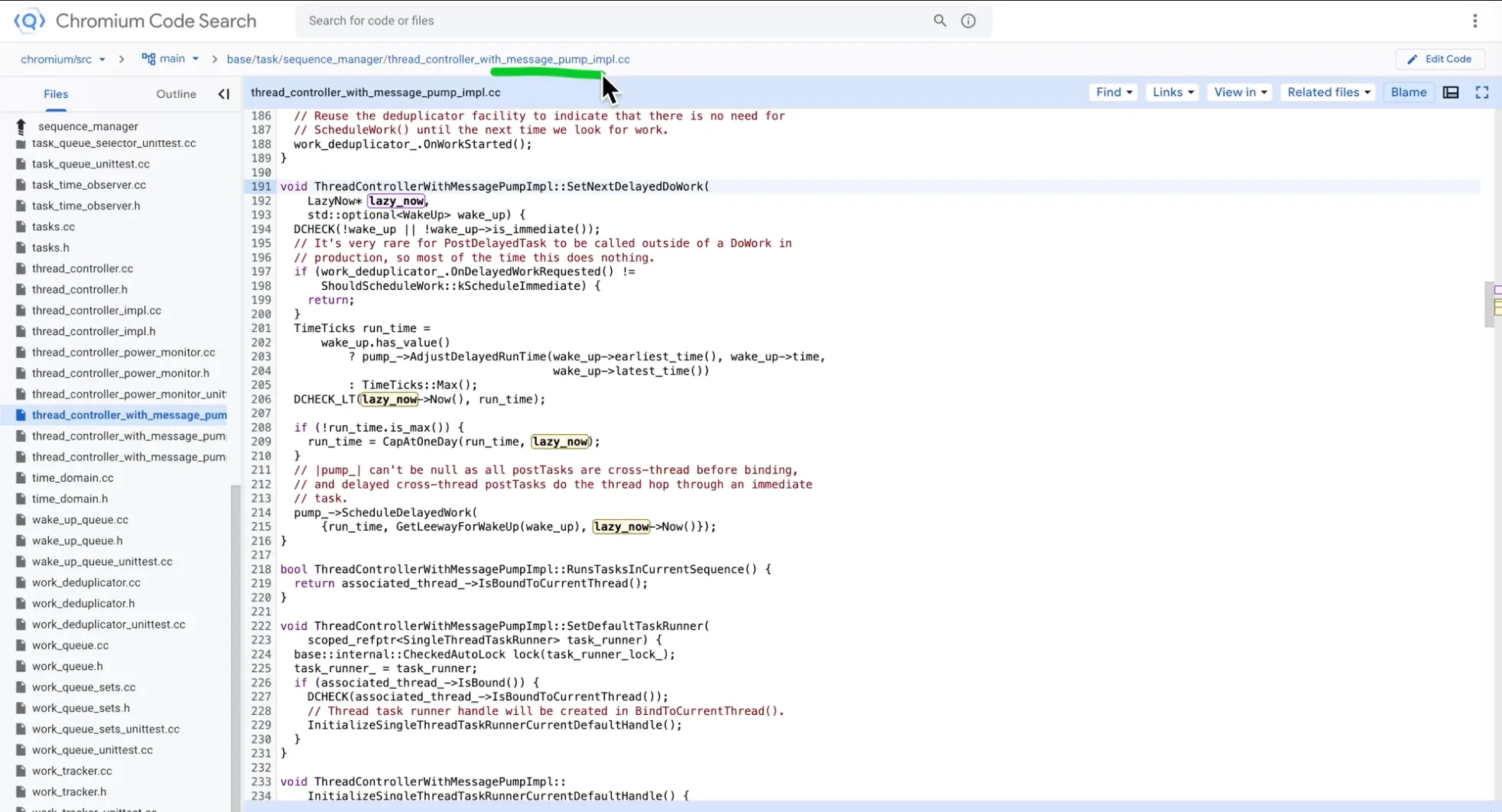Switch to the Outline tab
Viewport: 1502px width, 812px height.
tap(176, 94)
